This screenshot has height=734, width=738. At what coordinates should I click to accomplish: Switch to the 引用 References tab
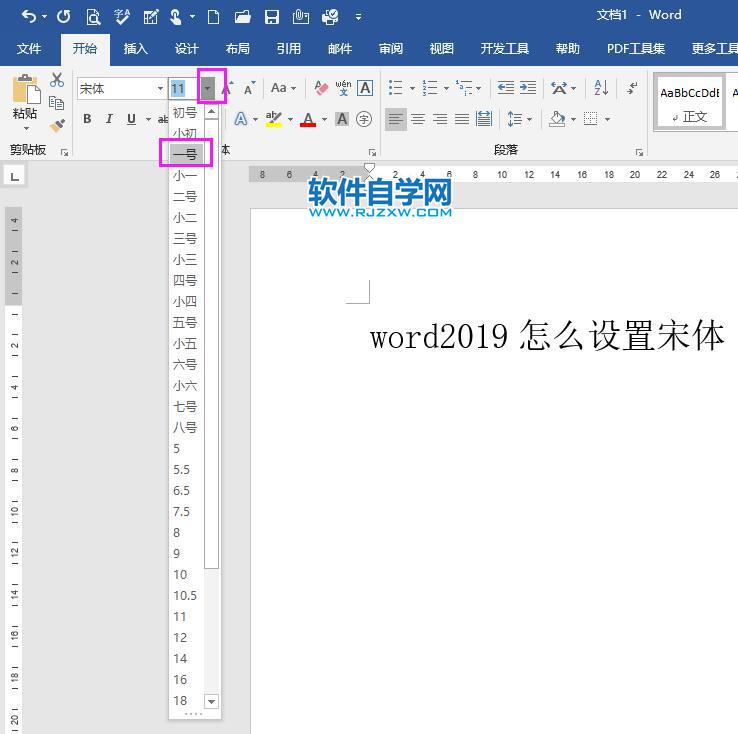click(289, 48)
